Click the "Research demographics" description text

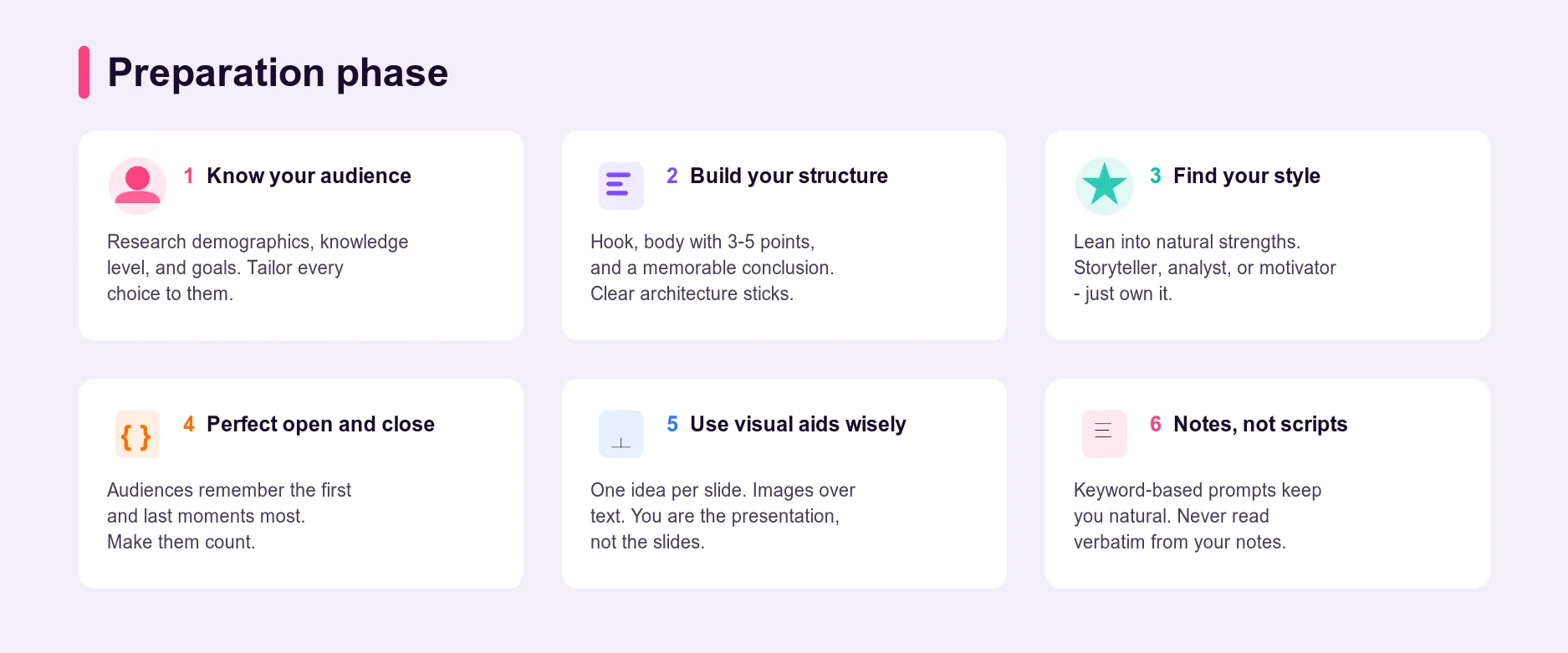pos(258,268)
